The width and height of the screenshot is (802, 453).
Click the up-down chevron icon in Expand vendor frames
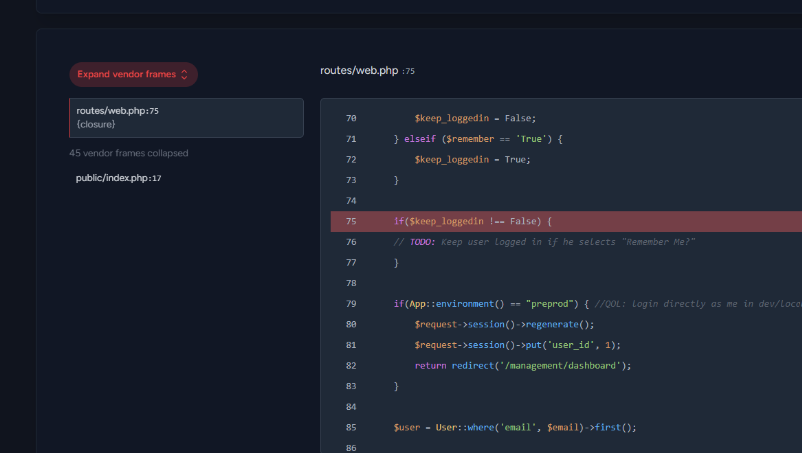[184, 75]
